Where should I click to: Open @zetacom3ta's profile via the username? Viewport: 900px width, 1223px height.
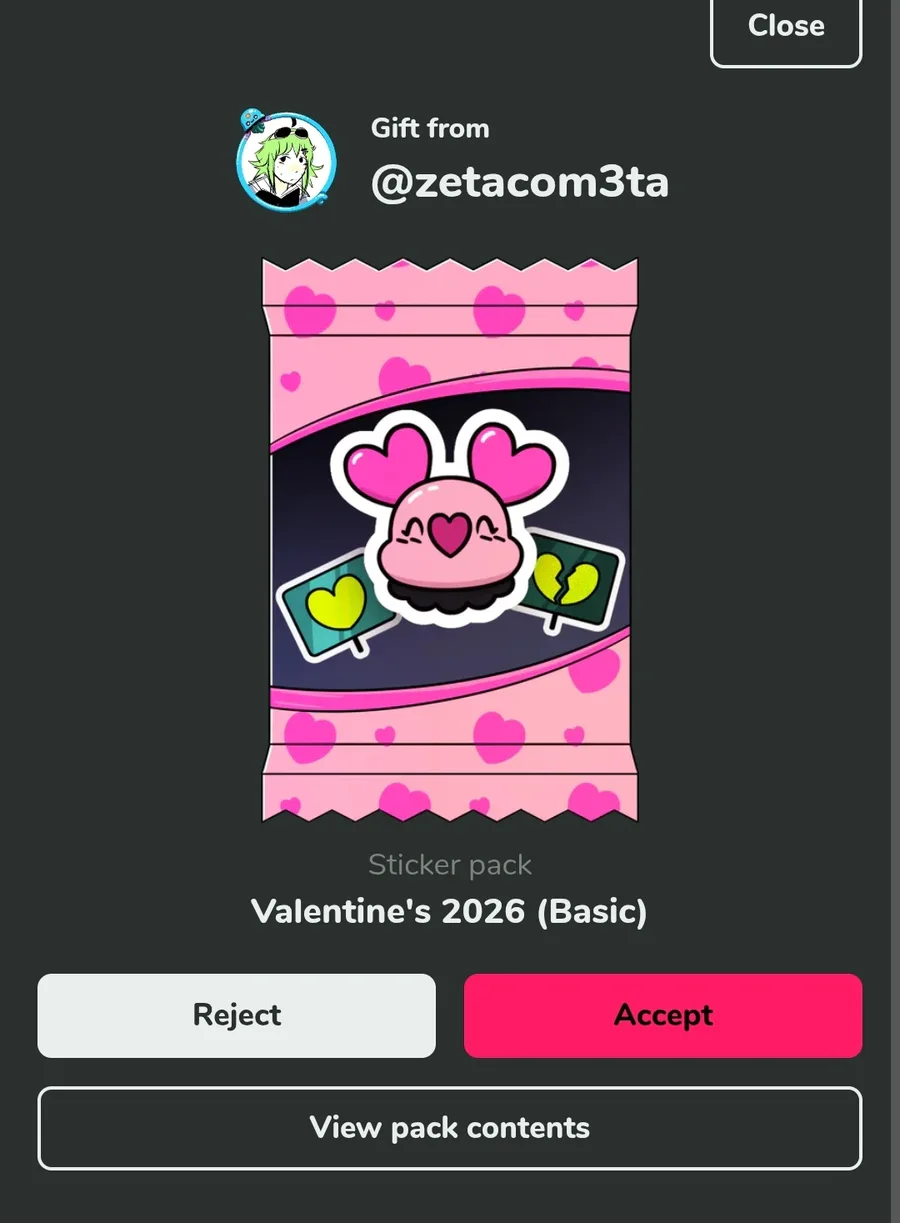point(519,183)
